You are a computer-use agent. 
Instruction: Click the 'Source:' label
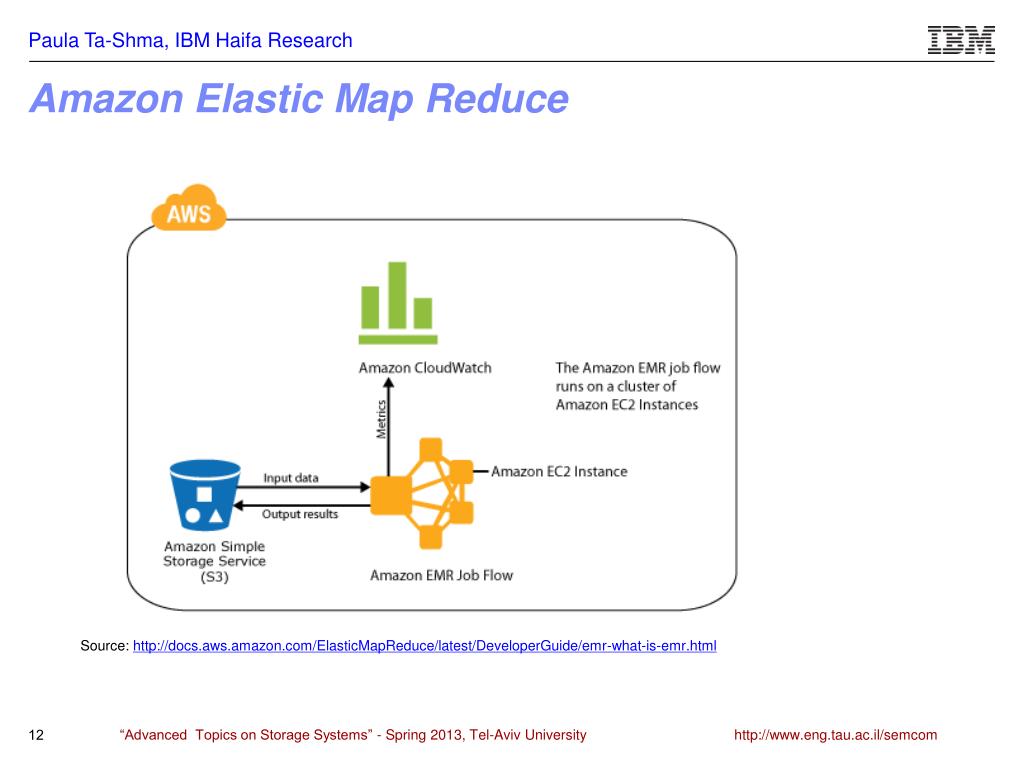coord(104,646)
